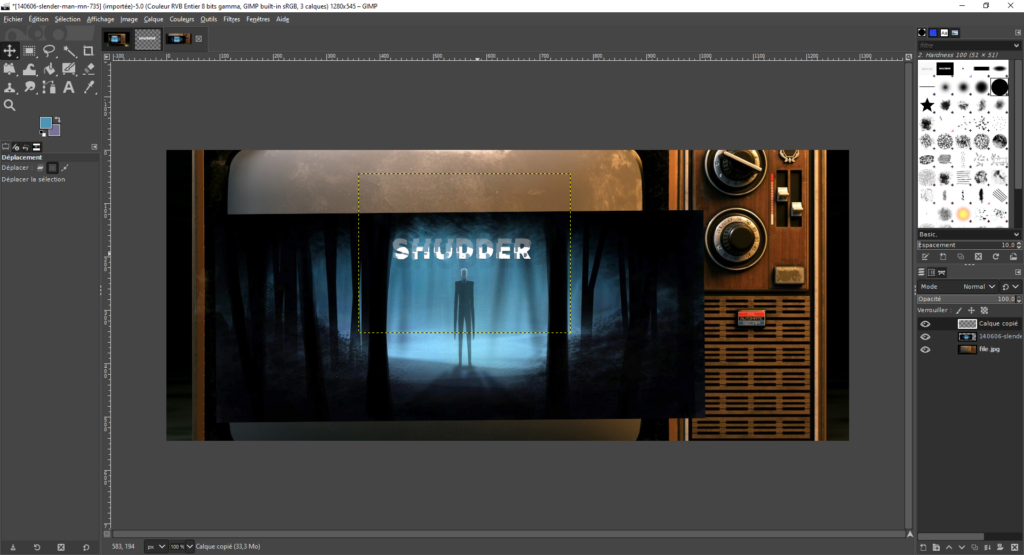The width and height of the screenshot is (1024, 555).
Task: Open the Édition menu
Action: (39, 19)
